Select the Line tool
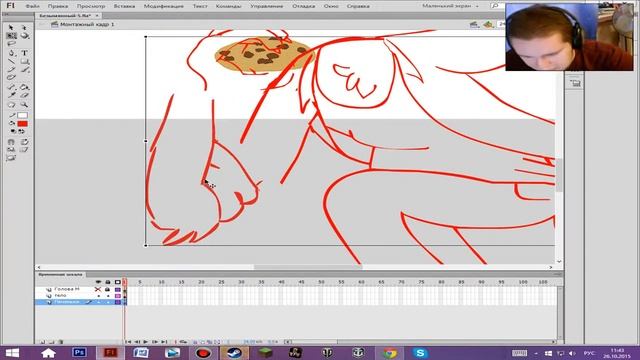 point(11,61)
